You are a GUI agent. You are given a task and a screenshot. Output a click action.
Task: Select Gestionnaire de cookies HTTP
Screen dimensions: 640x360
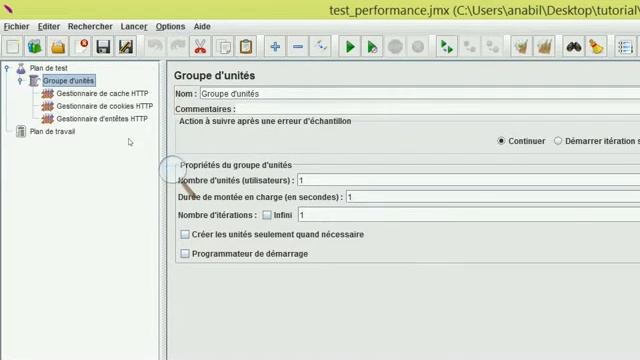pyautogui.click(x=104, y=106)
